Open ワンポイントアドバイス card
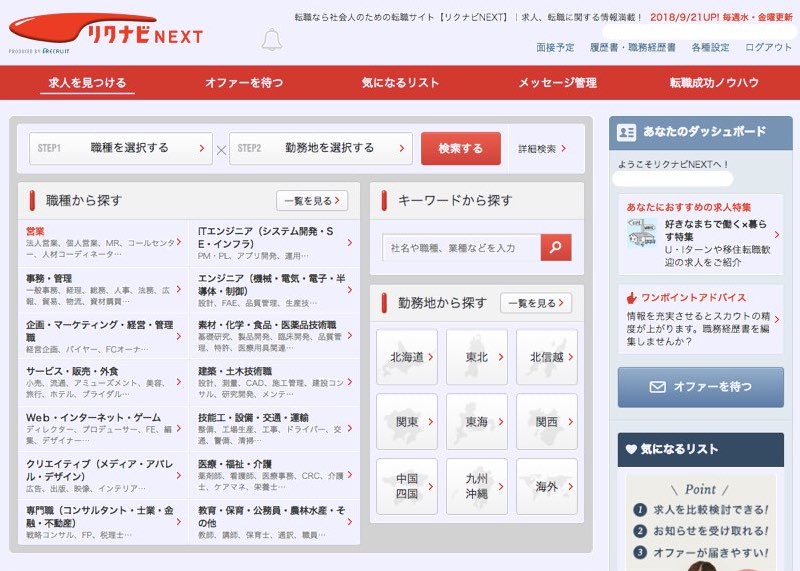The image size is (800, 571). click(701, 319)
